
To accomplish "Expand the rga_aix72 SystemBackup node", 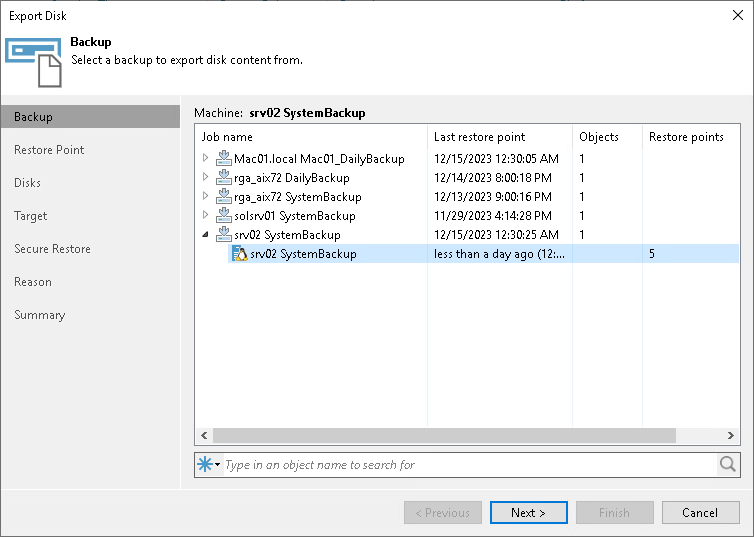I will point(205,196).
